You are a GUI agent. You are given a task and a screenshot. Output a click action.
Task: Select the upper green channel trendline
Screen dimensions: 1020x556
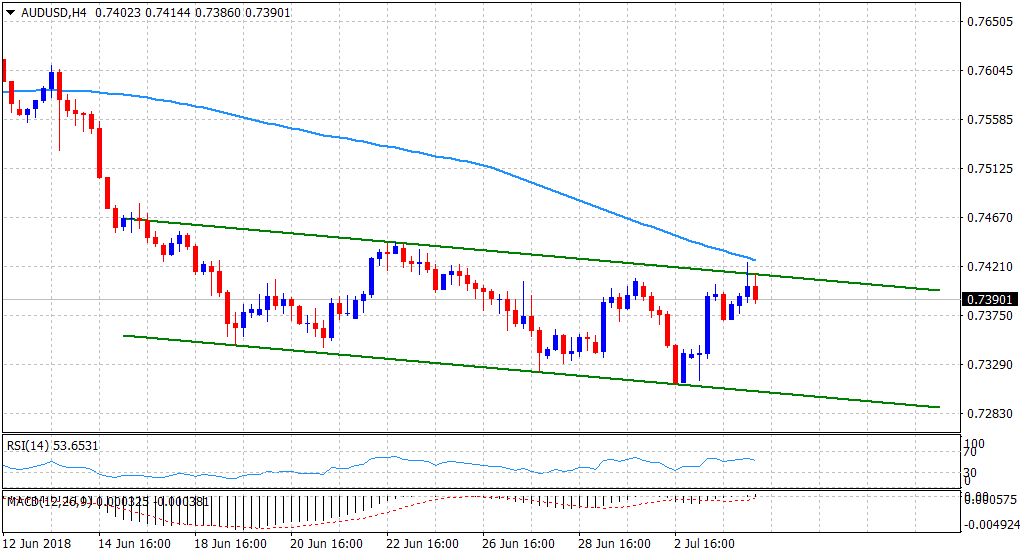click(500, 250)
